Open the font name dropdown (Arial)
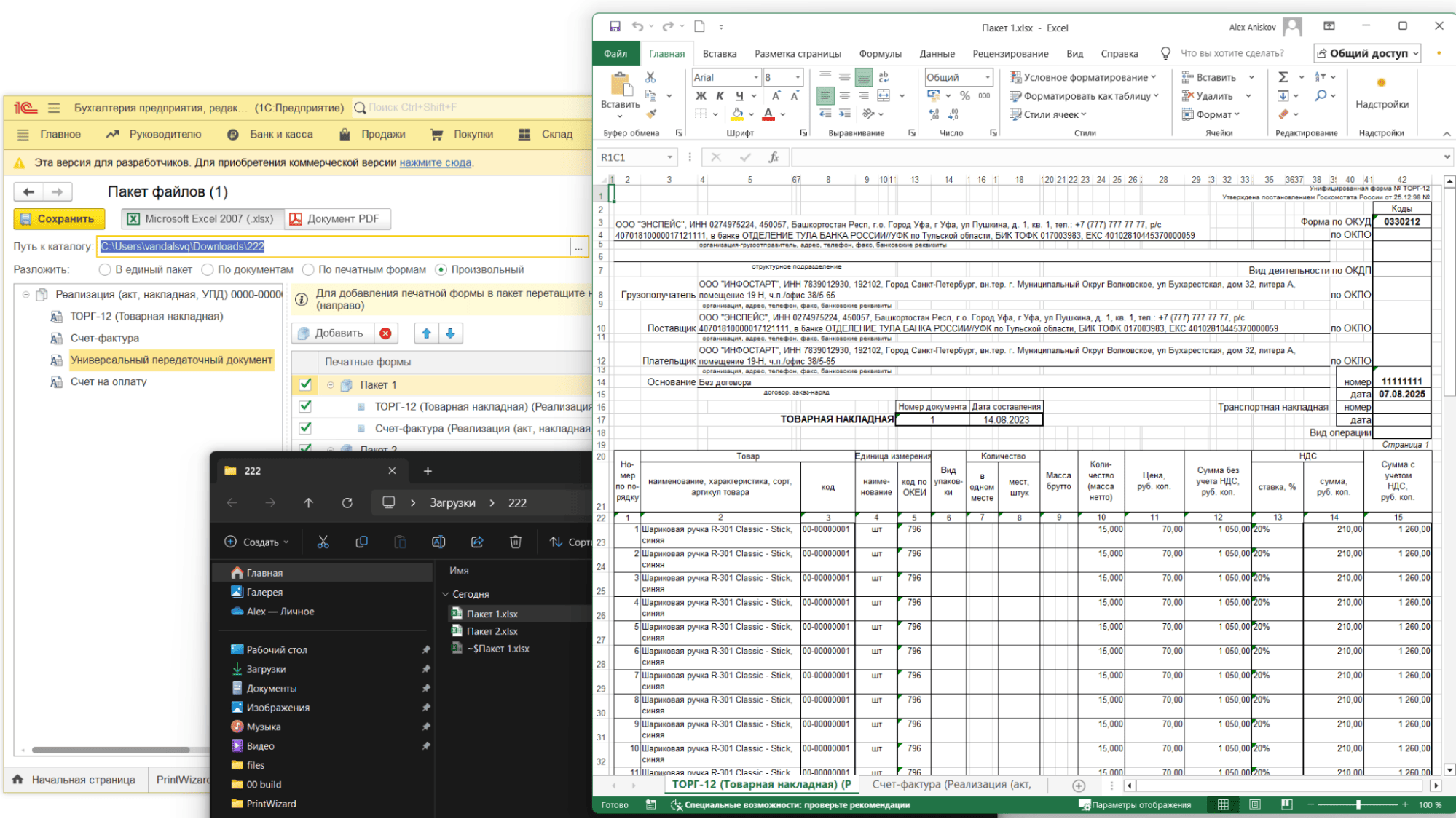 click(x=755, y=77)
